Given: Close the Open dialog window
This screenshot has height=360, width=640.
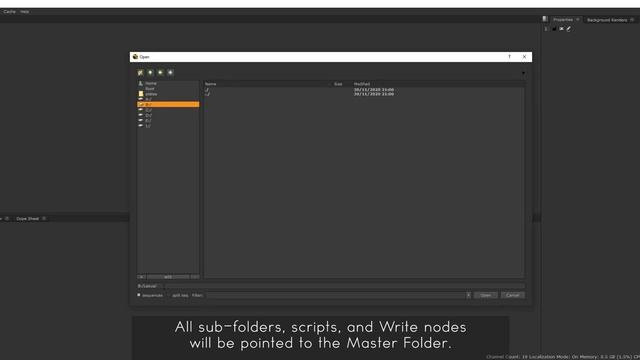Looking at the screenshot, I should tap(524, 57).
